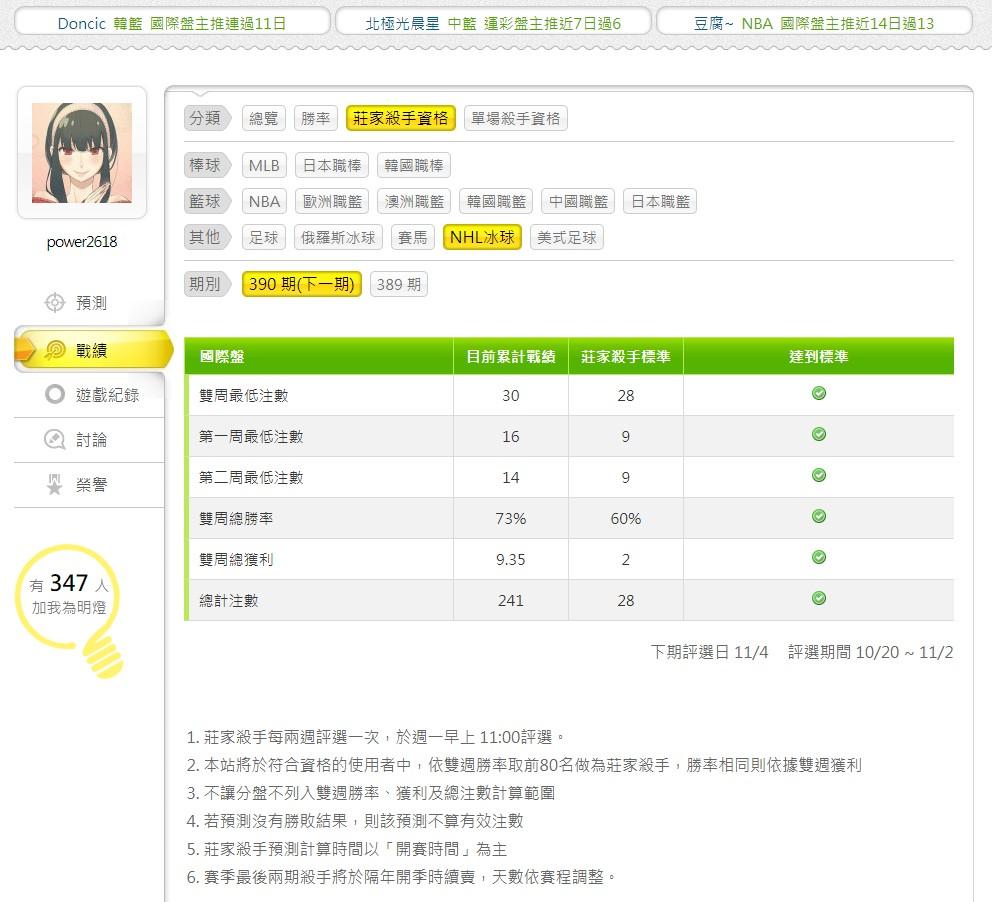Viewport: 992px width, 902px height.
Task: Select period 390 期(下一期)
Action: (302, 285)
